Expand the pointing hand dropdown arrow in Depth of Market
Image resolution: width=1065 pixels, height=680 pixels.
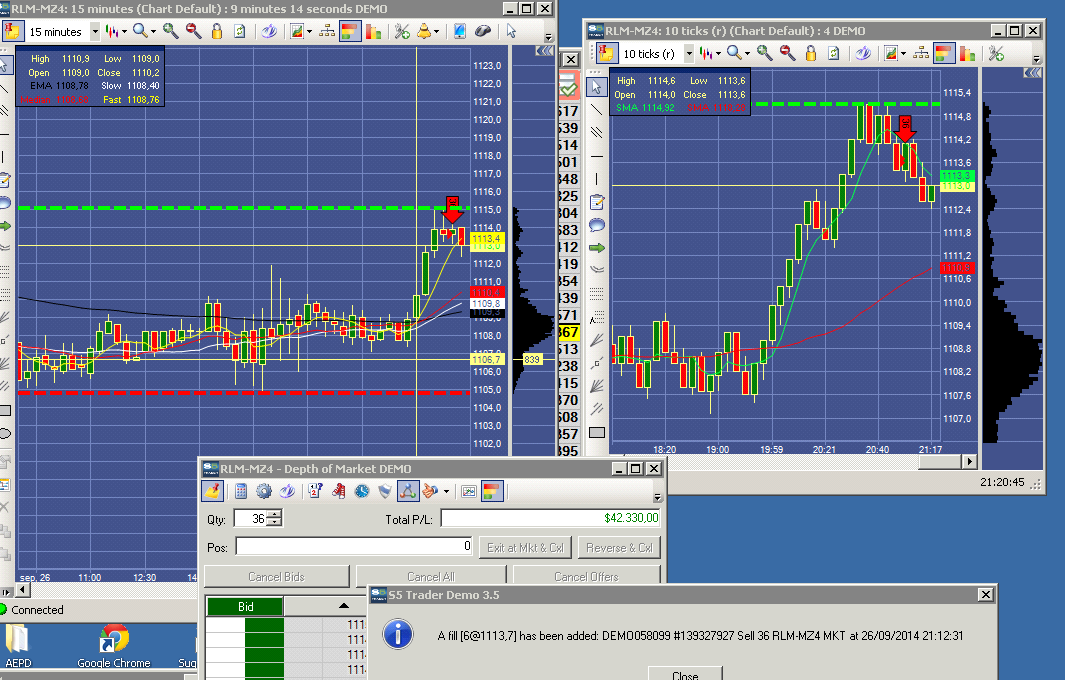[446, 491]
